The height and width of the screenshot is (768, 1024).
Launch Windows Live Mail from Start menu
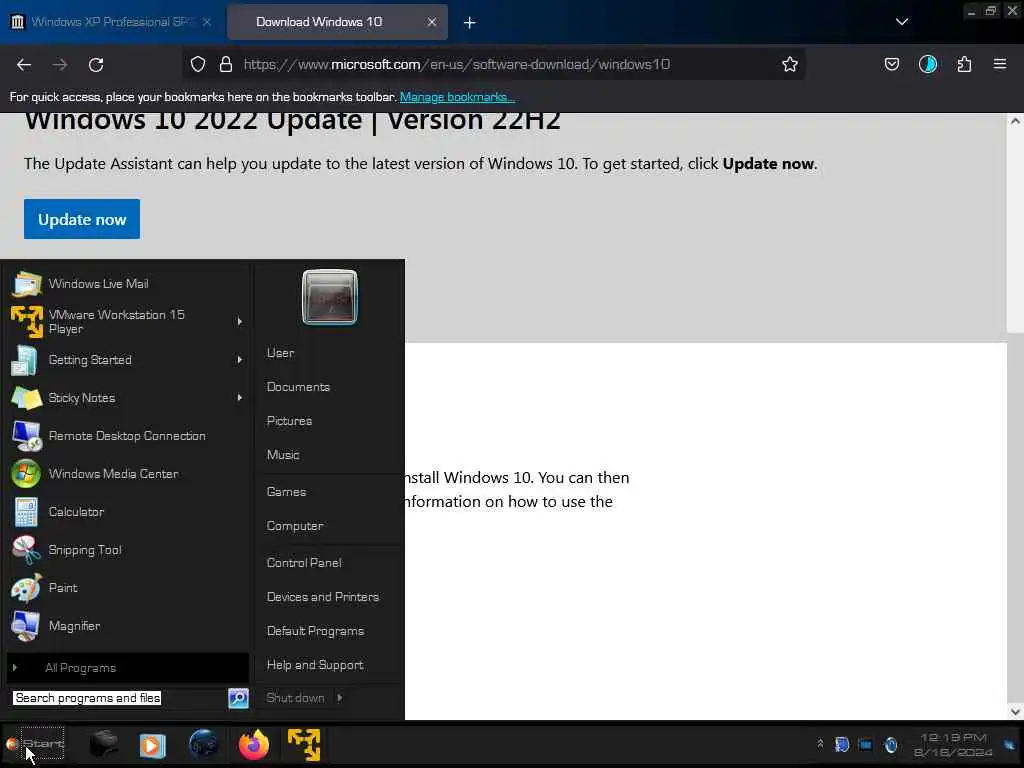pos(128,284)
